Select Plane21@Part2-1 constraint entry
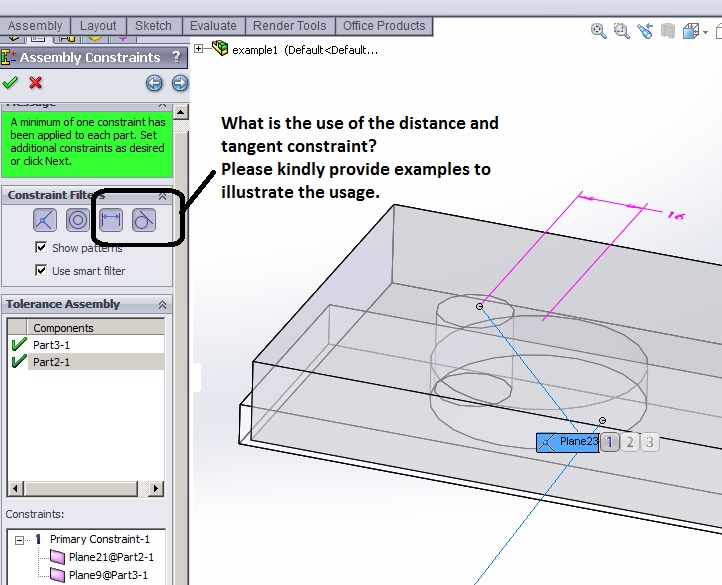 [x=111, y=557]
